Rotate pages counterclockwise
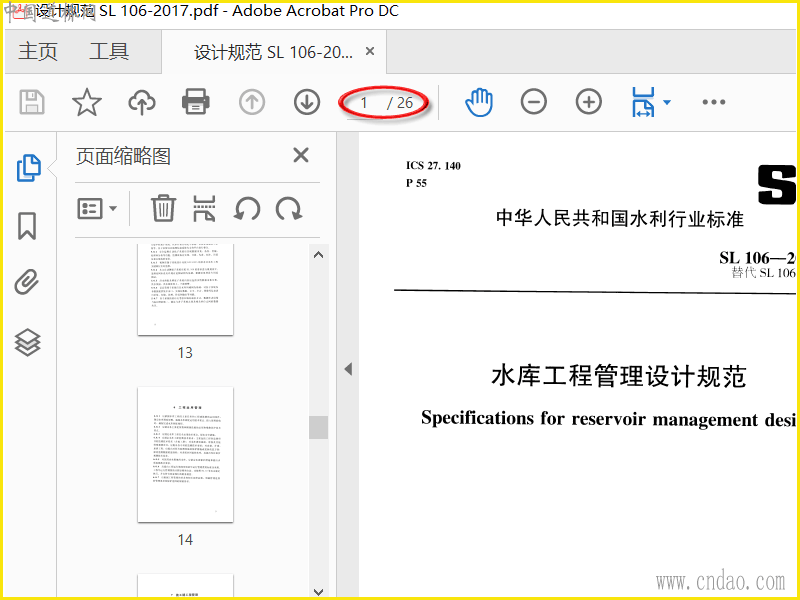 (x=247, y=209)
